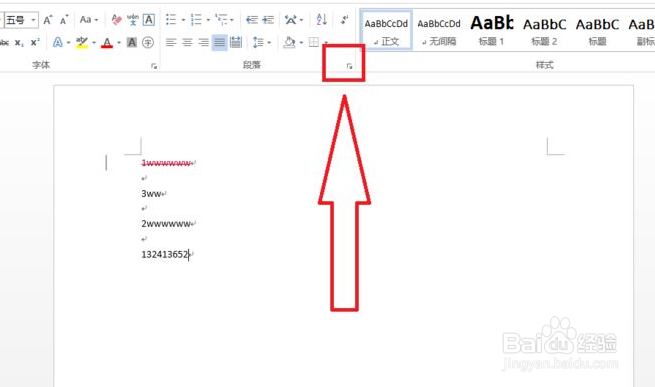Click the Shrink Font icon
The image size is (655, 387).
pyautogui.click(x=64, y=20)
